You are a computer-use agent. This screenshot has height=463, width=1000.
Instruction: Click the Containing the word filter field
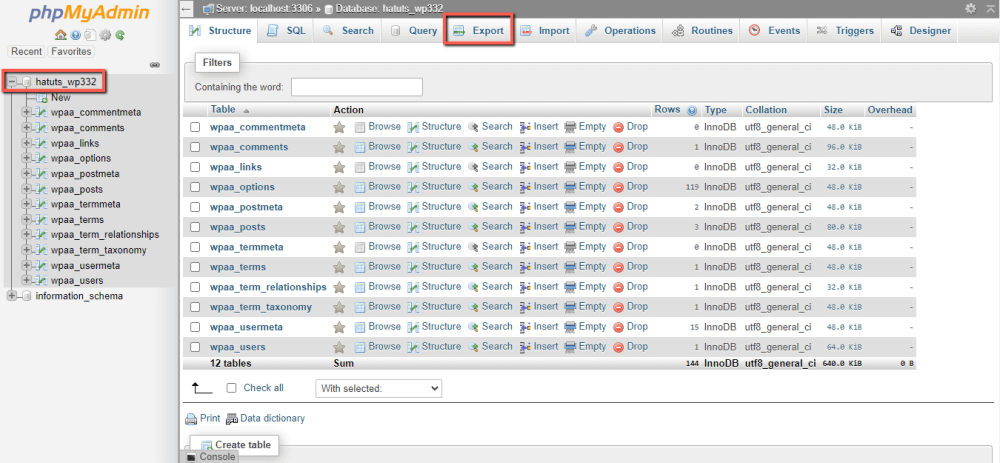pos(357,87)
